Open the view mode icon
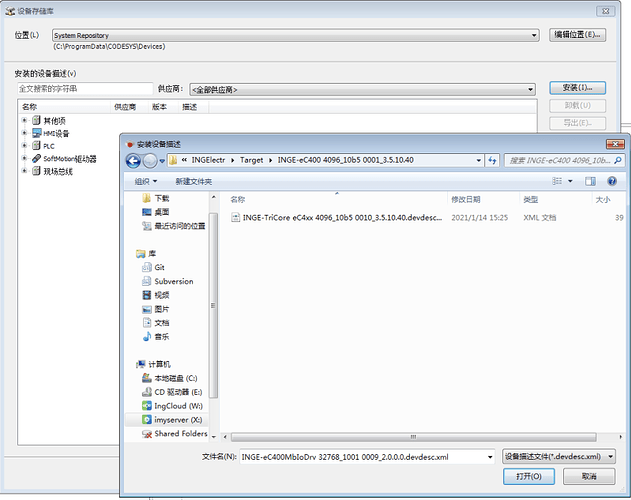This screenshot has height=500, width=631. [557, 181]
